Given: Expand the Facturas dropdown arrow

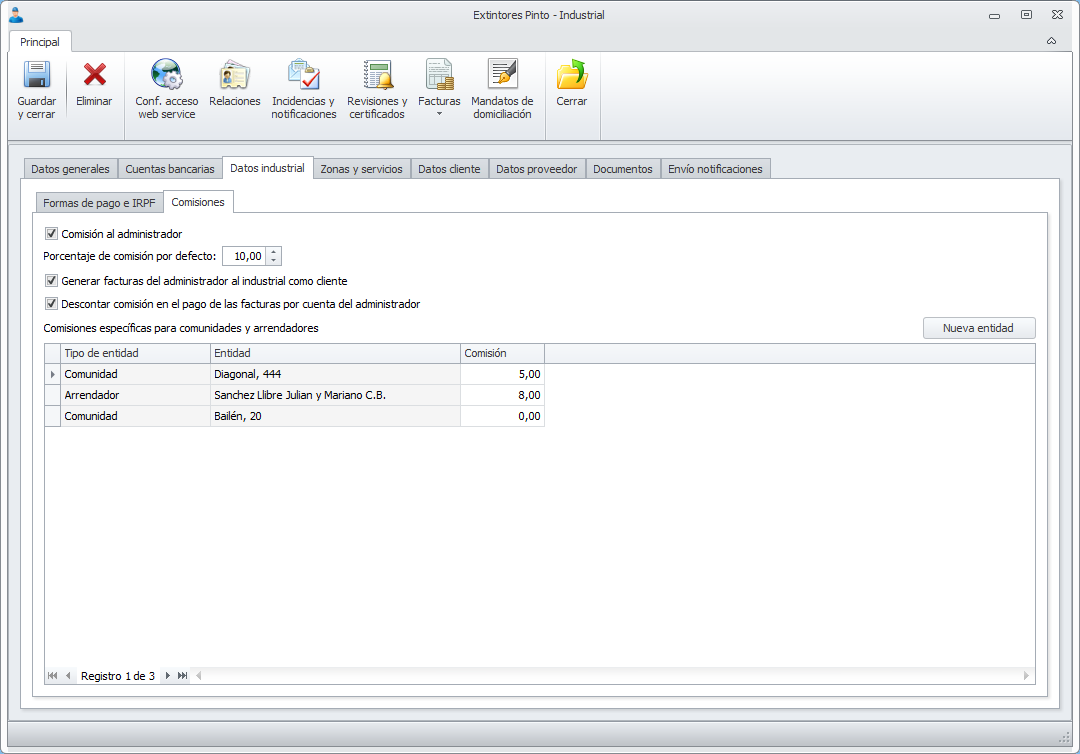Looking at the screenshot, I should pos(439,114).
